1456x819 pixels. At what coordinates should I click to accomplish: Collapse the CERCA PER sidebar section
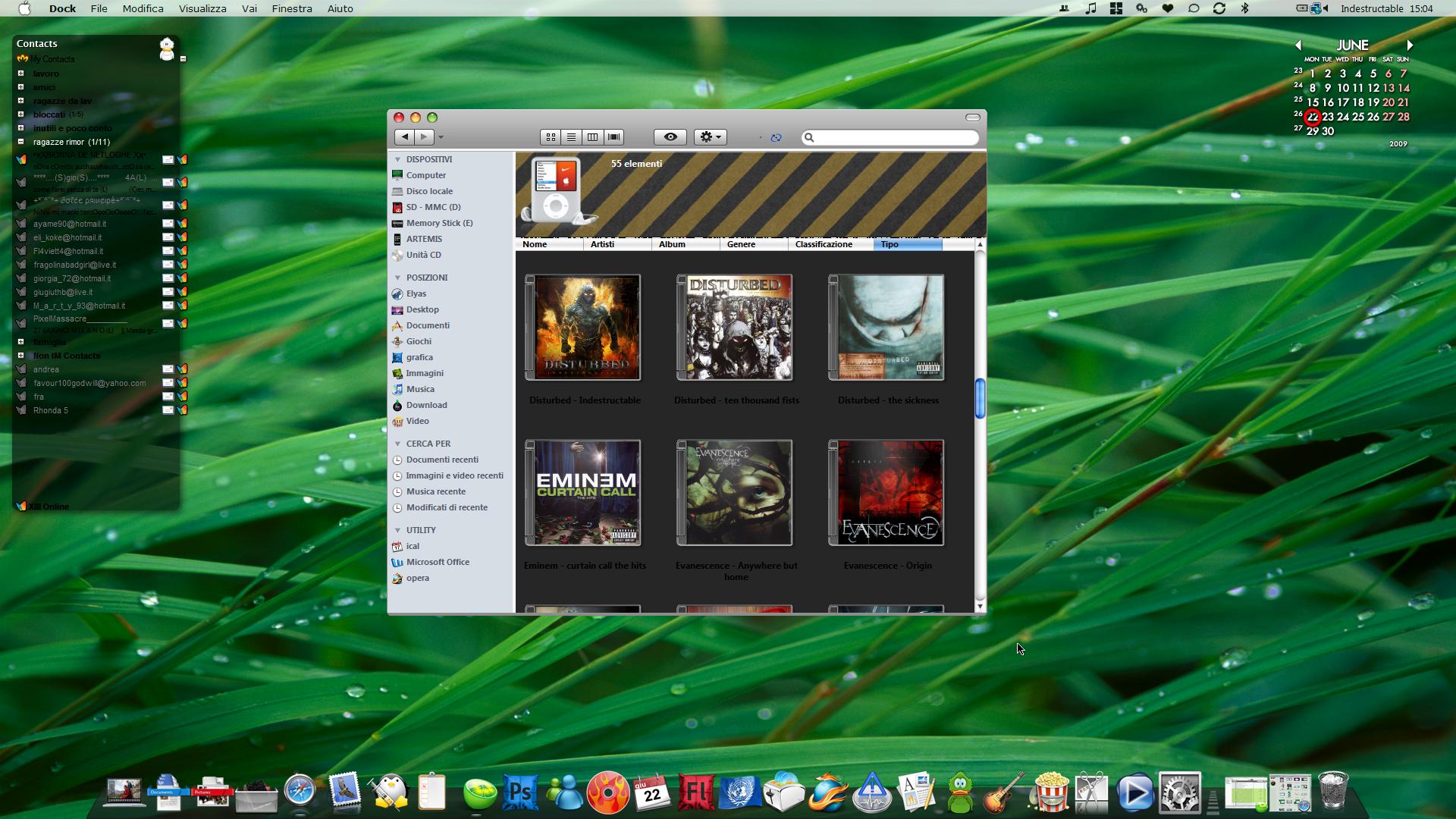pyautogui.click(x=397, y=444)
